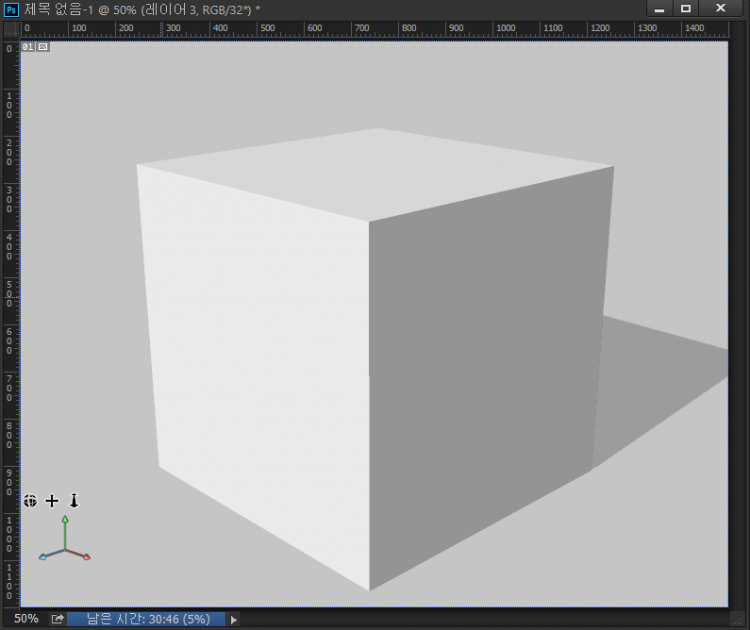This screenshot has width=750, height=630.
Task: Click the slice type icon beside 01
Action: click(x=42, y=47)
